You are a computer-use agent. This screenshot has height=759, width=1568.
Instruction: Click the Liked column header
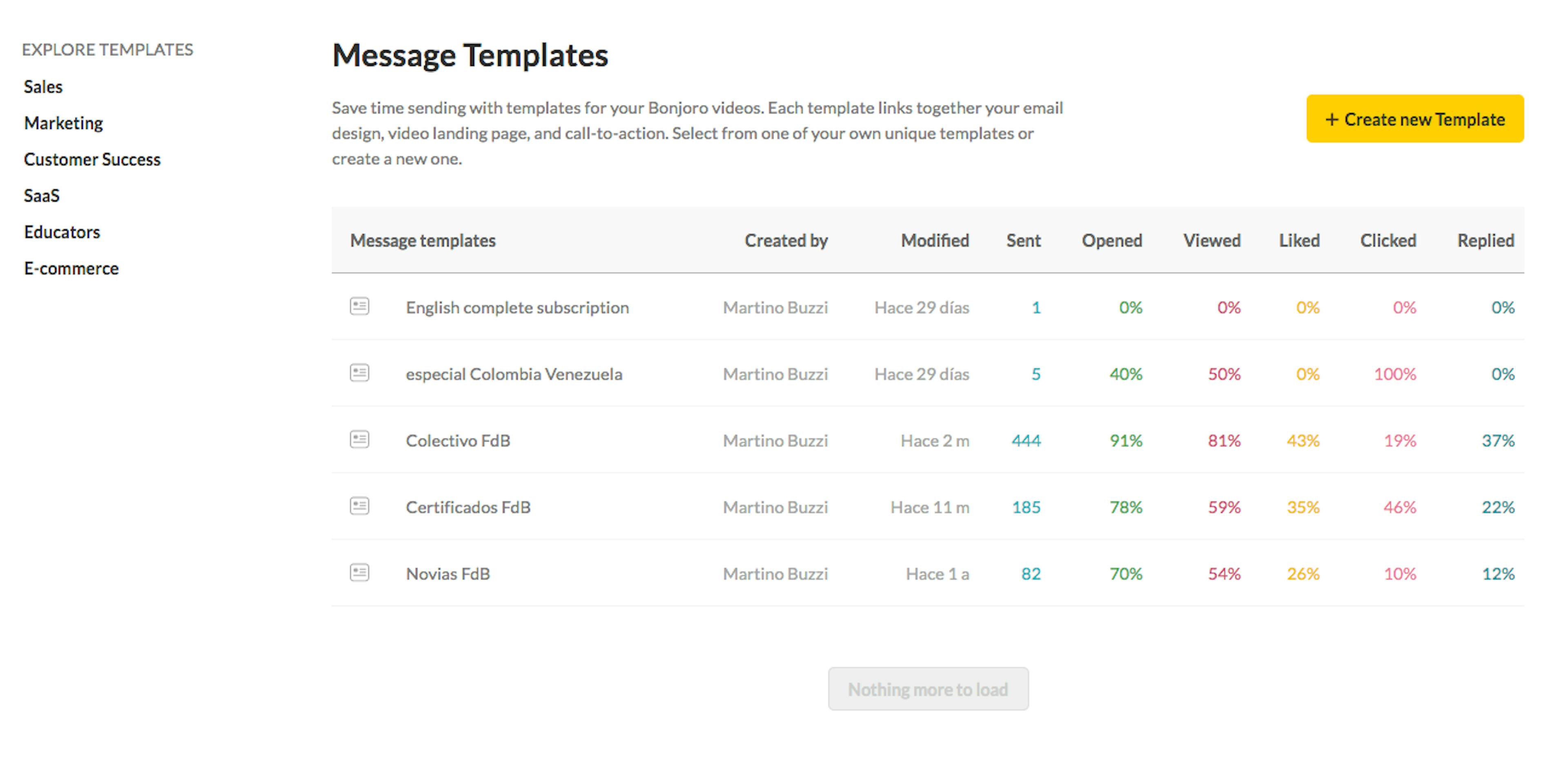pyautogui.click(x=1299, y=240)
